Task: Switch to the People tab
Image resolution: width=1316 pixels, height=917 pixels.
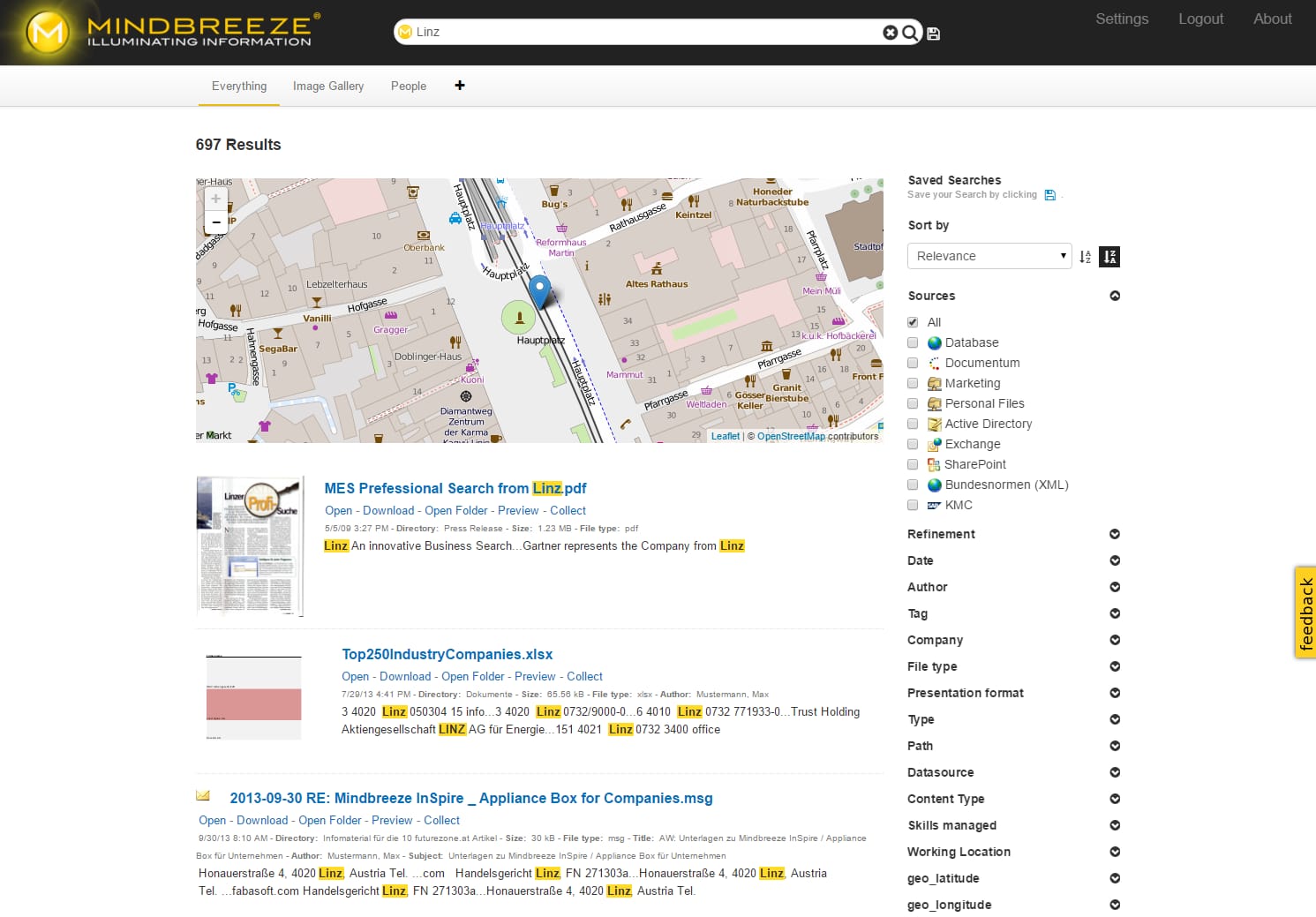Action: click(x=409, y=86)
